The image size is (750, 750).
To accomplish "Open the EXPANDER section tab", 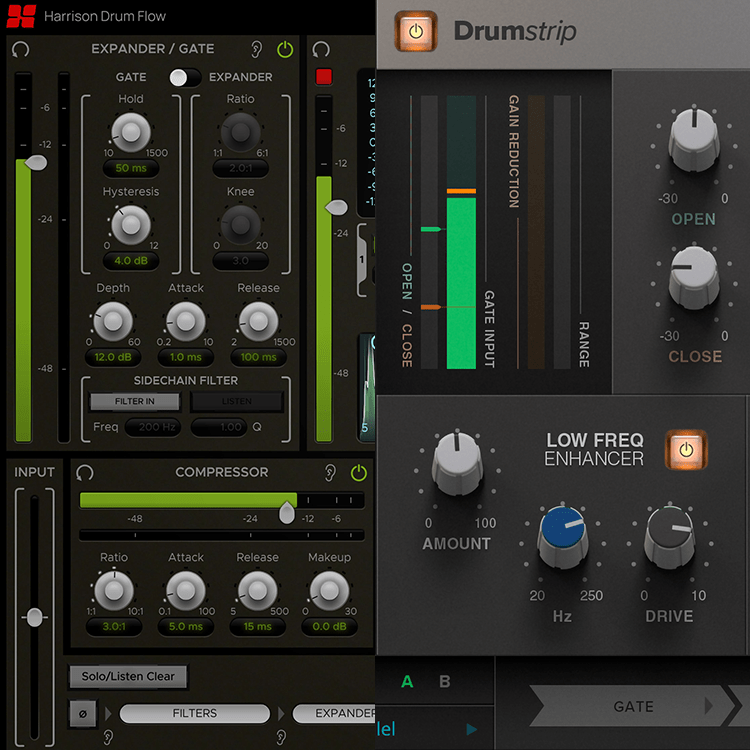I will (335, 713).
